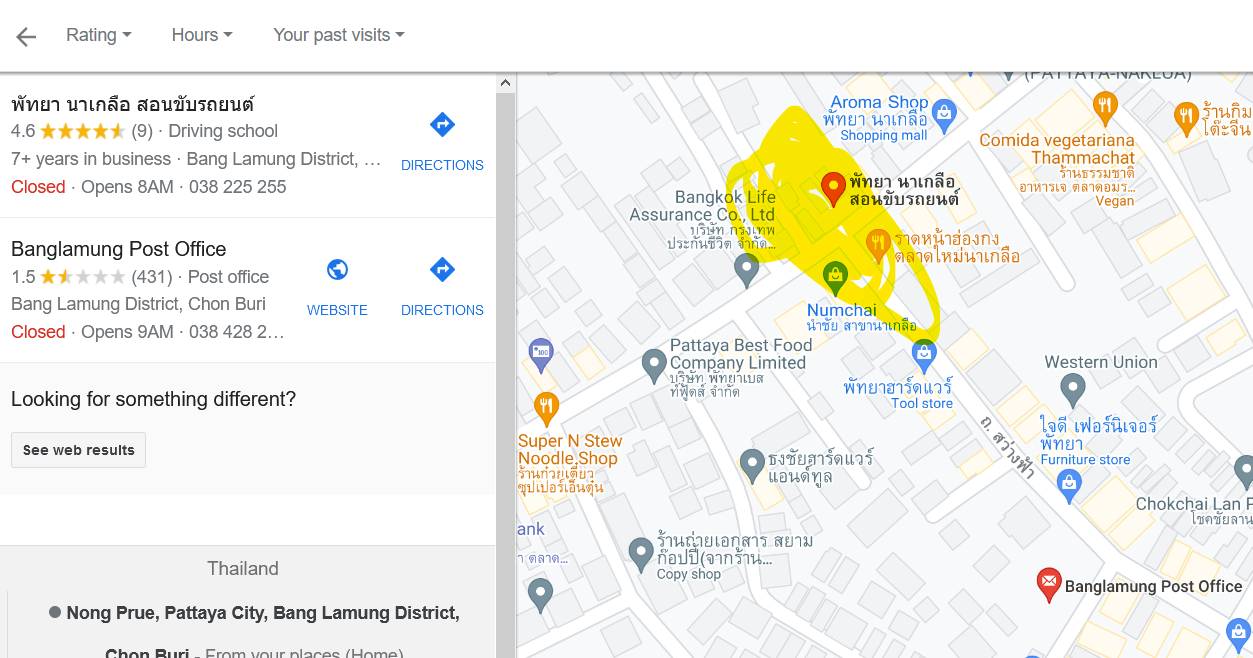The width and height of the screenshot is (1253, 658).
Task: Click the Banglamung Post Office map label
Action: 1154,587
